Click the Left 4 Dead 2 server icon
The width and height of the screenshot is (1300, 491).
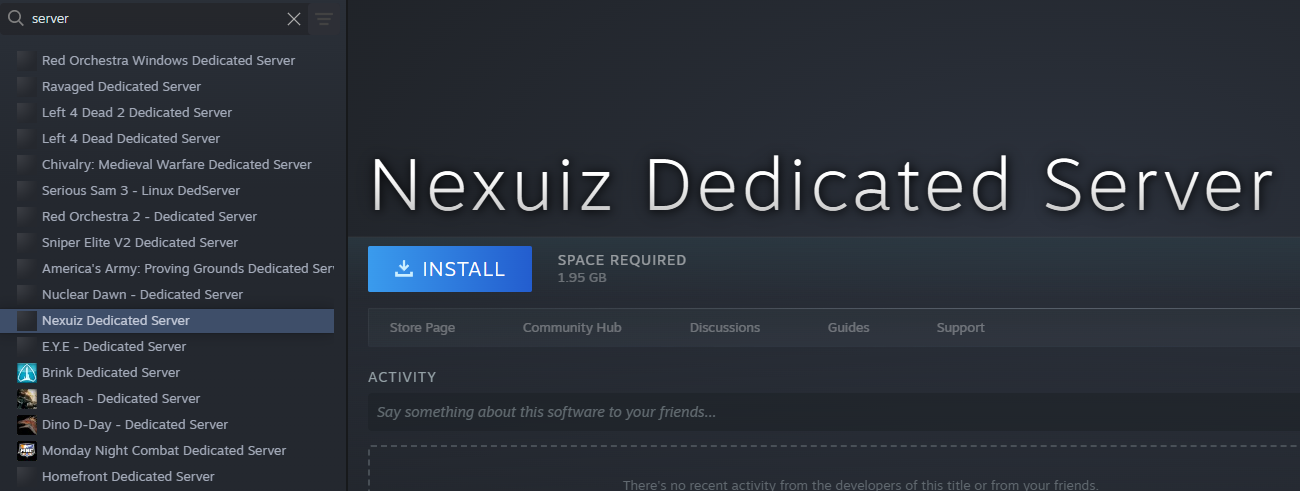coord(27,112)
